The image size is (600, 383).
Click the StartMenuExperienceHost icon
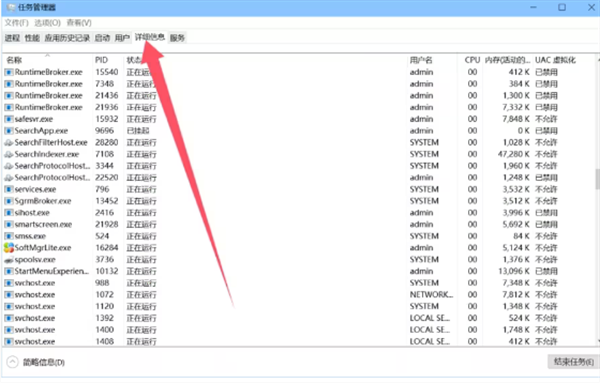8,271
